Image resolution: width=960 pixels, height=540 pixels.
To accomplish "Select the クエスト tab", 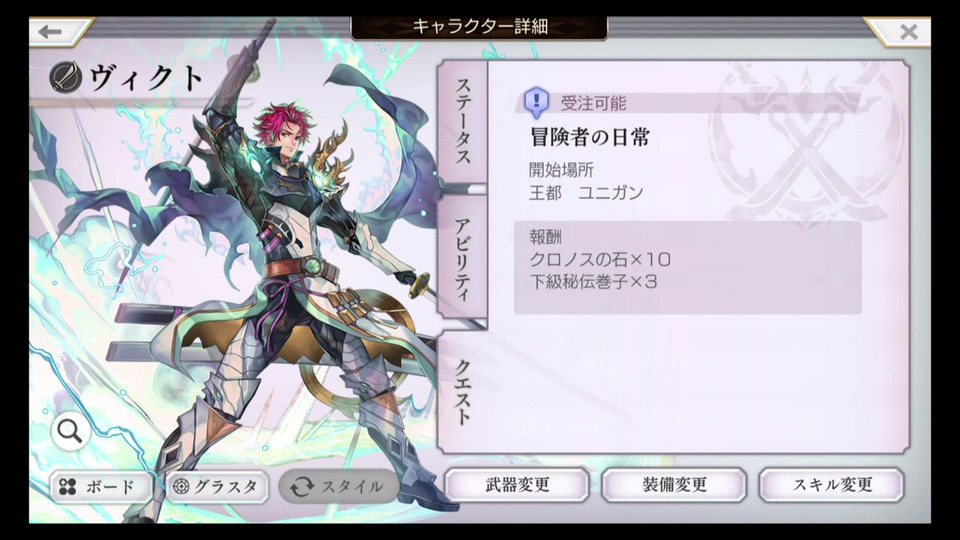I will (463, 392).
